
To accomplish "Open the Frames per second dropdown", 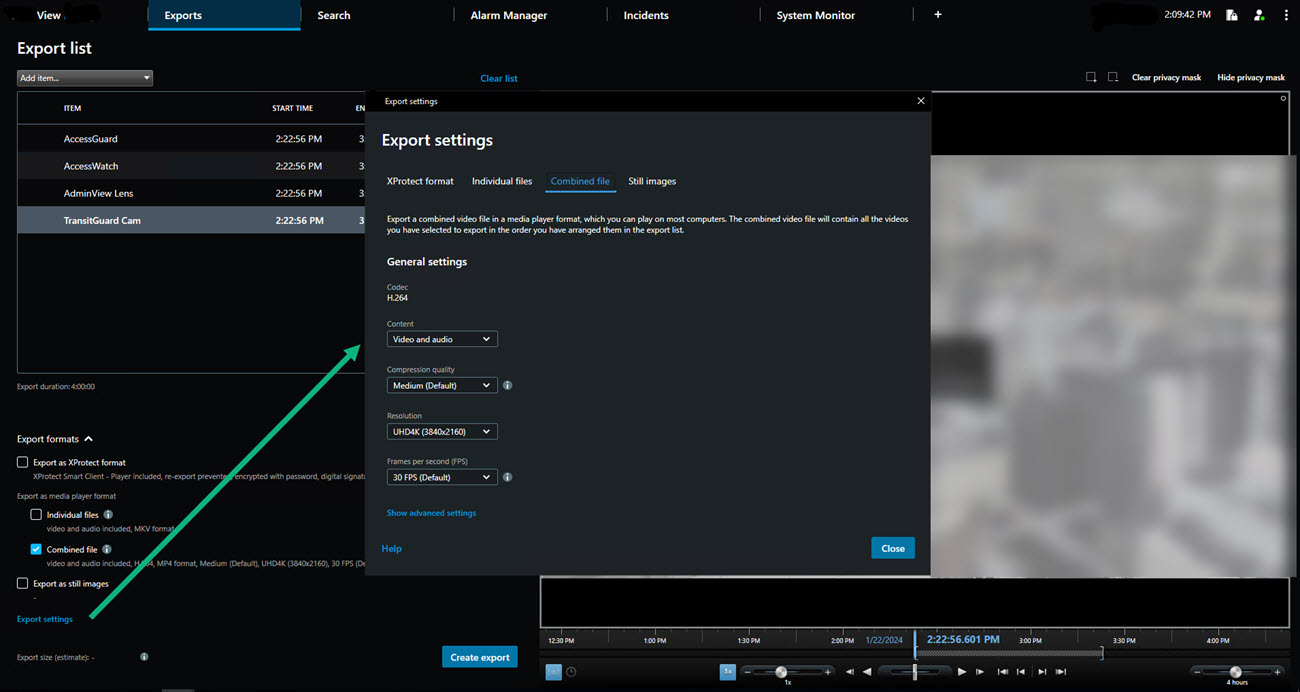I will coord(441,477).
